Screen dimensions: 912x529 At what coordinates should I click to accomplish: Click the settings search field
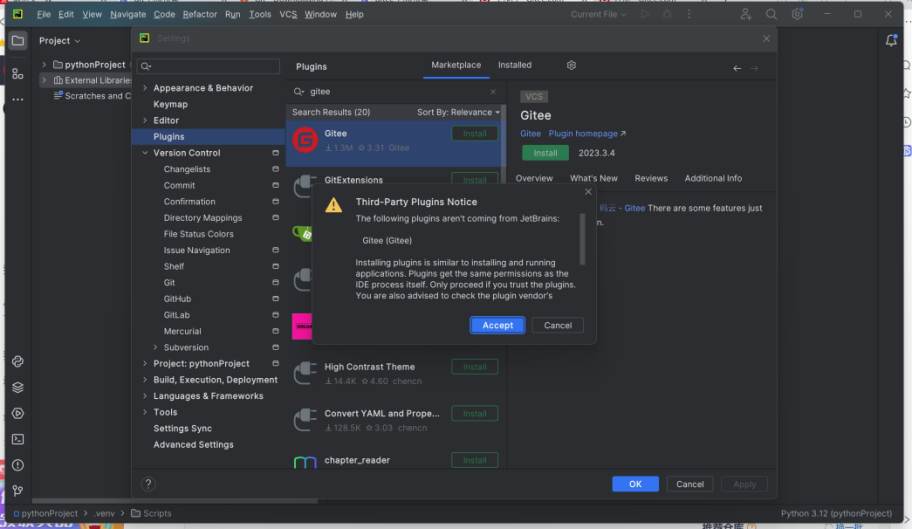pyautogui.click(x=208, y=66)
